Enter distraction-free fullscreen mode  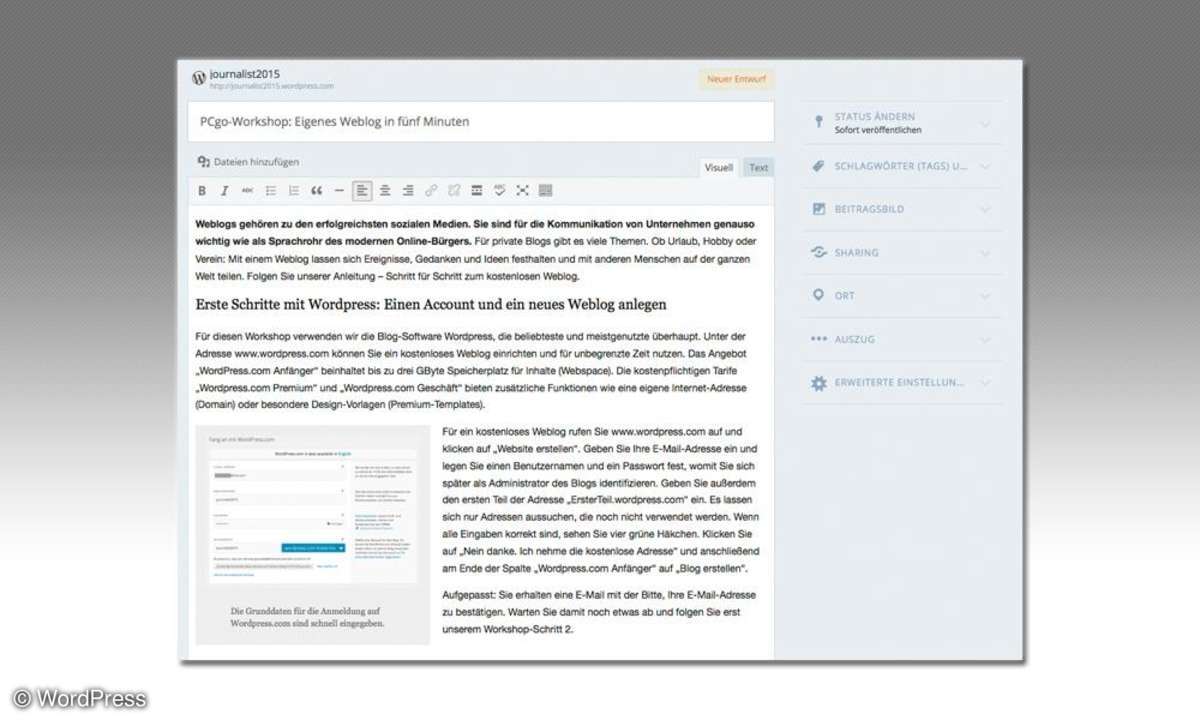coord(523,190)
